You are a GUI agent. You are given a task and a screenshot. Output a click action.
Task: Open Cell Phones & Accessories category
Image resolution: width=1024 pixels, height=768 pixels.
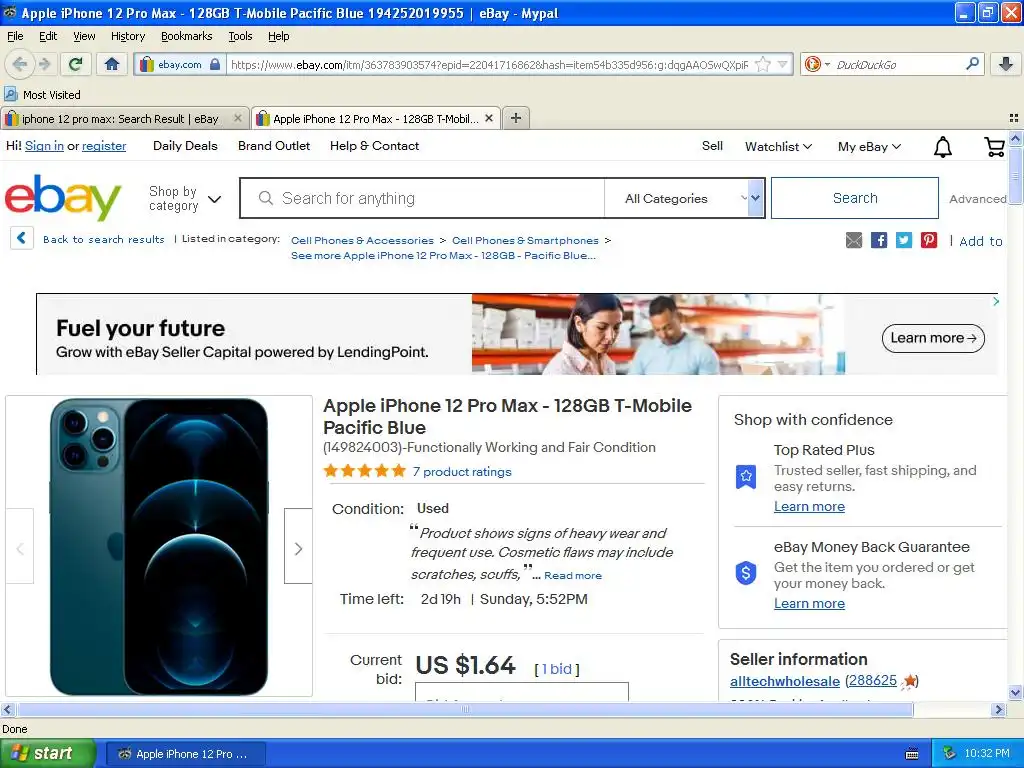(362, 240)
